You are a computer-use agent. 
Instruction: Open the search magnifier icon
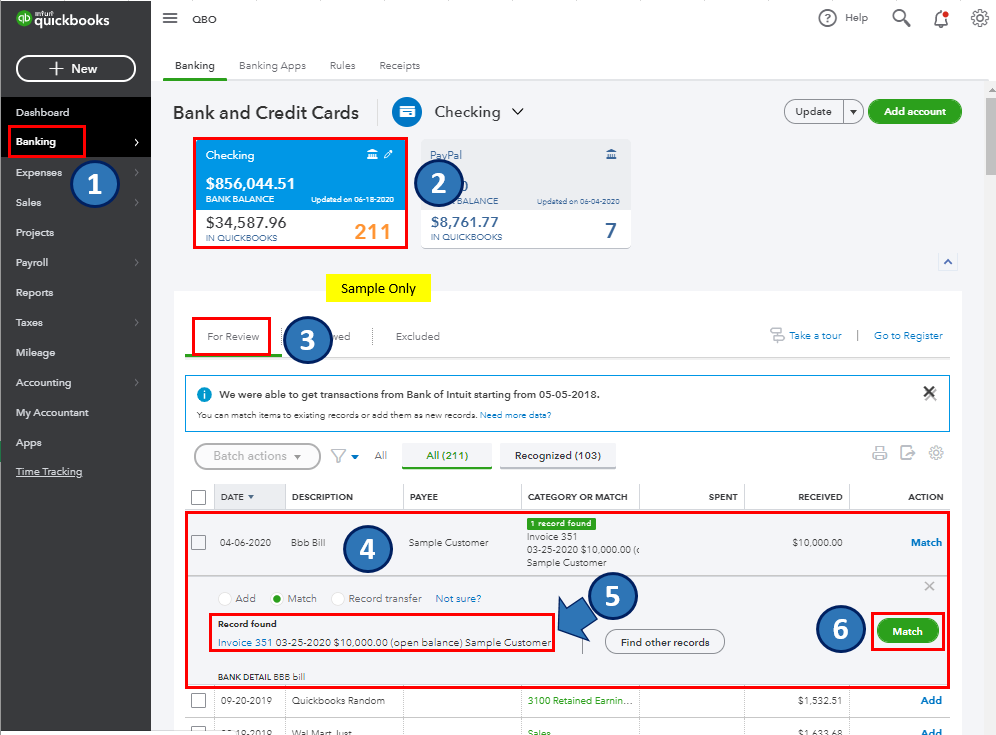tap(901, 18)
